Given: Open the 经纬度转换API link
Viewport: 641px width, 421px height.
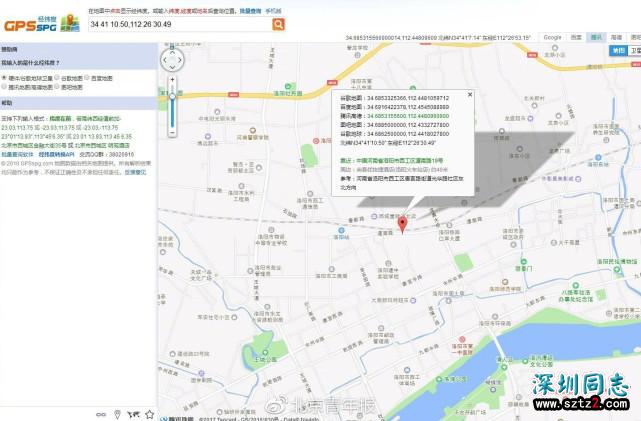Looking at the screenshot, I should (x=57, y=155).
